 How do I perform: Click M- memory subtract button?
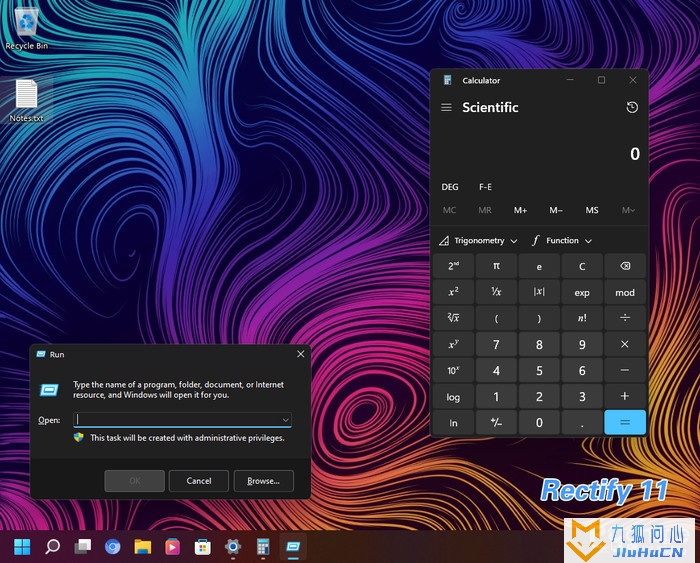coord(556,210)
